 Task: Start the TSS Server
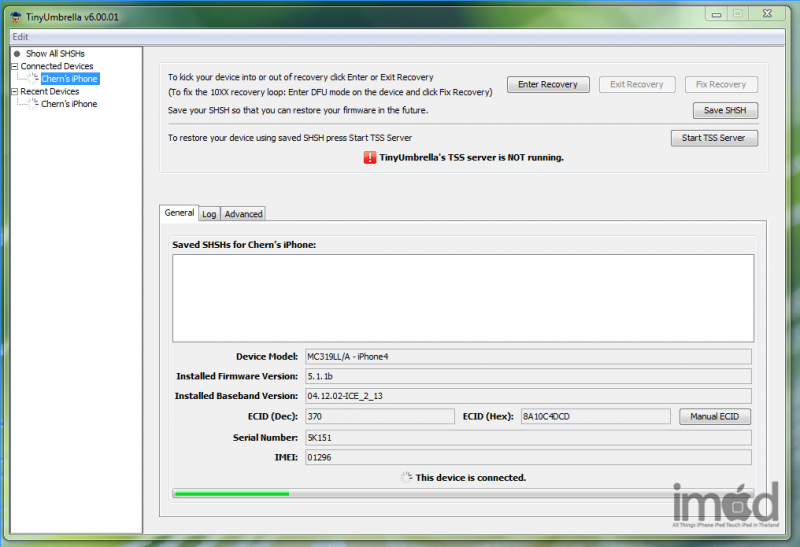pos(713,138)
